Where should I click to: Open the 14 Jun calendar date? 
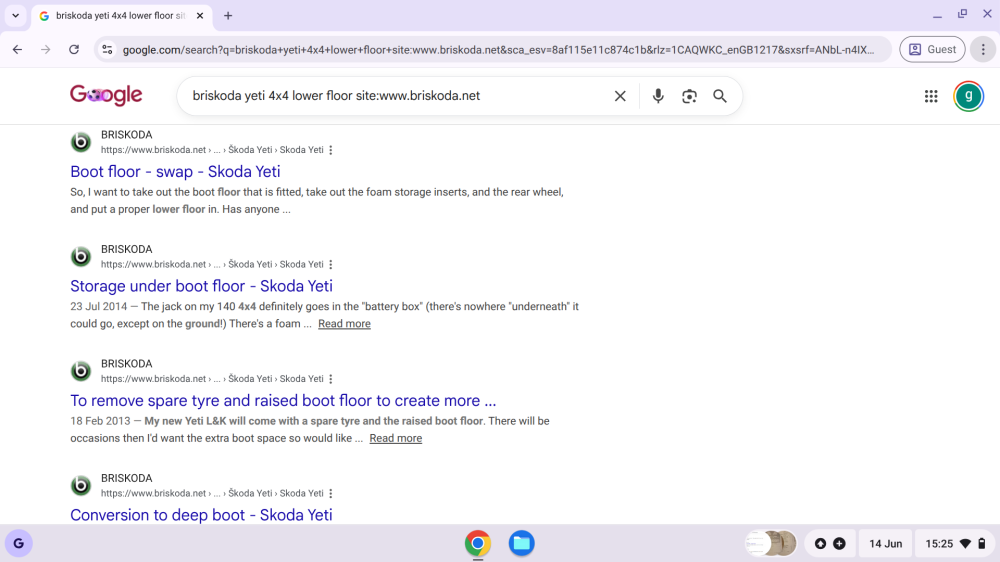point(885,544)
